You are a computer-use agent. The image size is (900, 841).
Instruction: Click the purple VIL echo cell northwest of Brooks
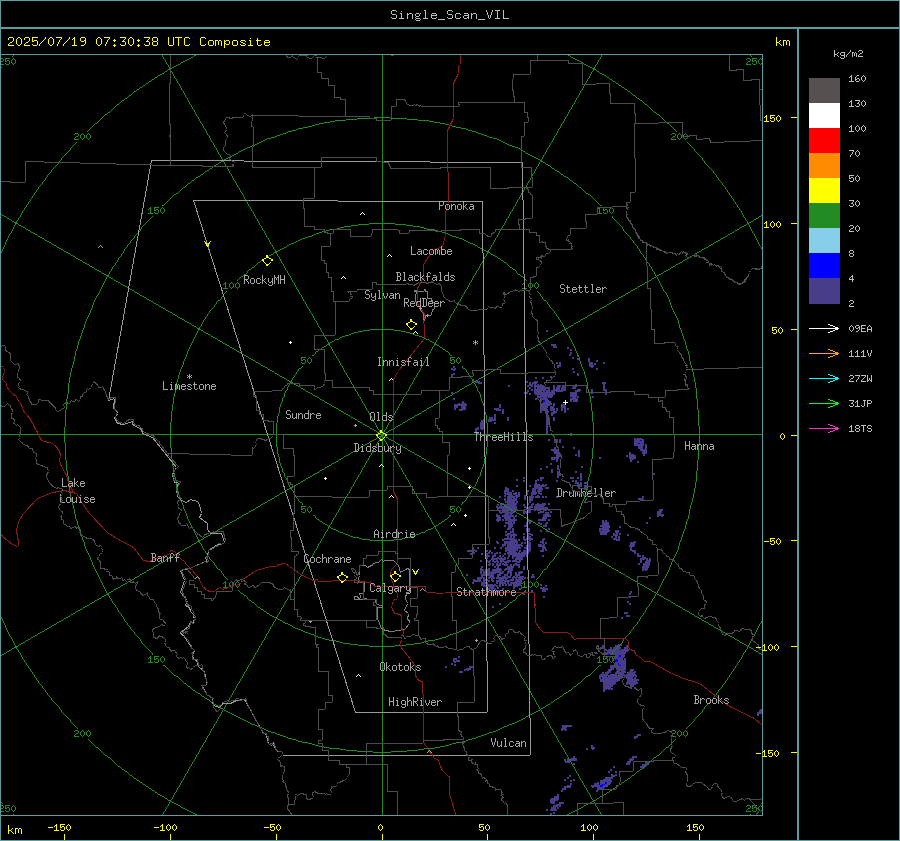tap(617, 667)
